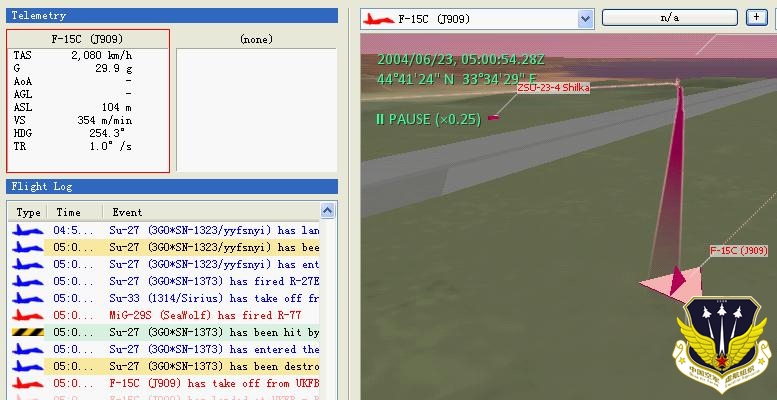Click the Flight Log panel title bar
777x400 pixels.
pos(172,186)
